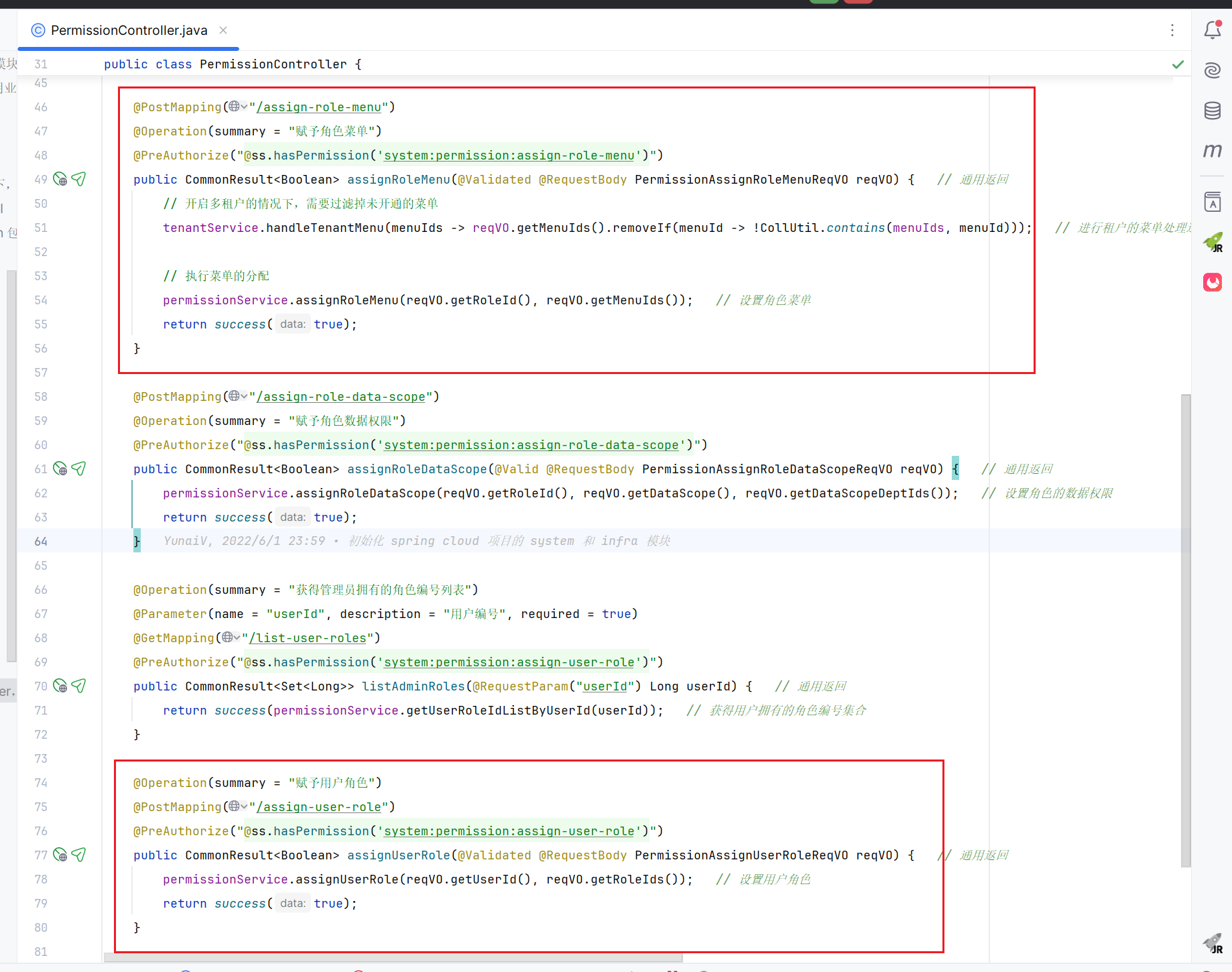Screen dimensions: 1232x972
Task: Open the JRebel rocket panel in upper sidebar
Action: pos(1213,242)
